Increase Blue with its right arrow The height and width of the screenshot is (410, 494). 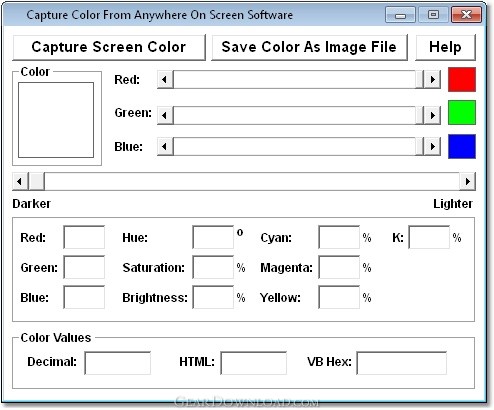[432, 146]
